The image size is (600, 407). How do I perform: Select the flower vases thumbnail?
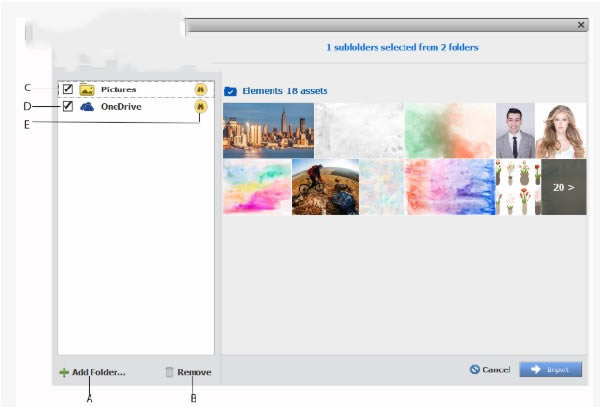(518, 186)
